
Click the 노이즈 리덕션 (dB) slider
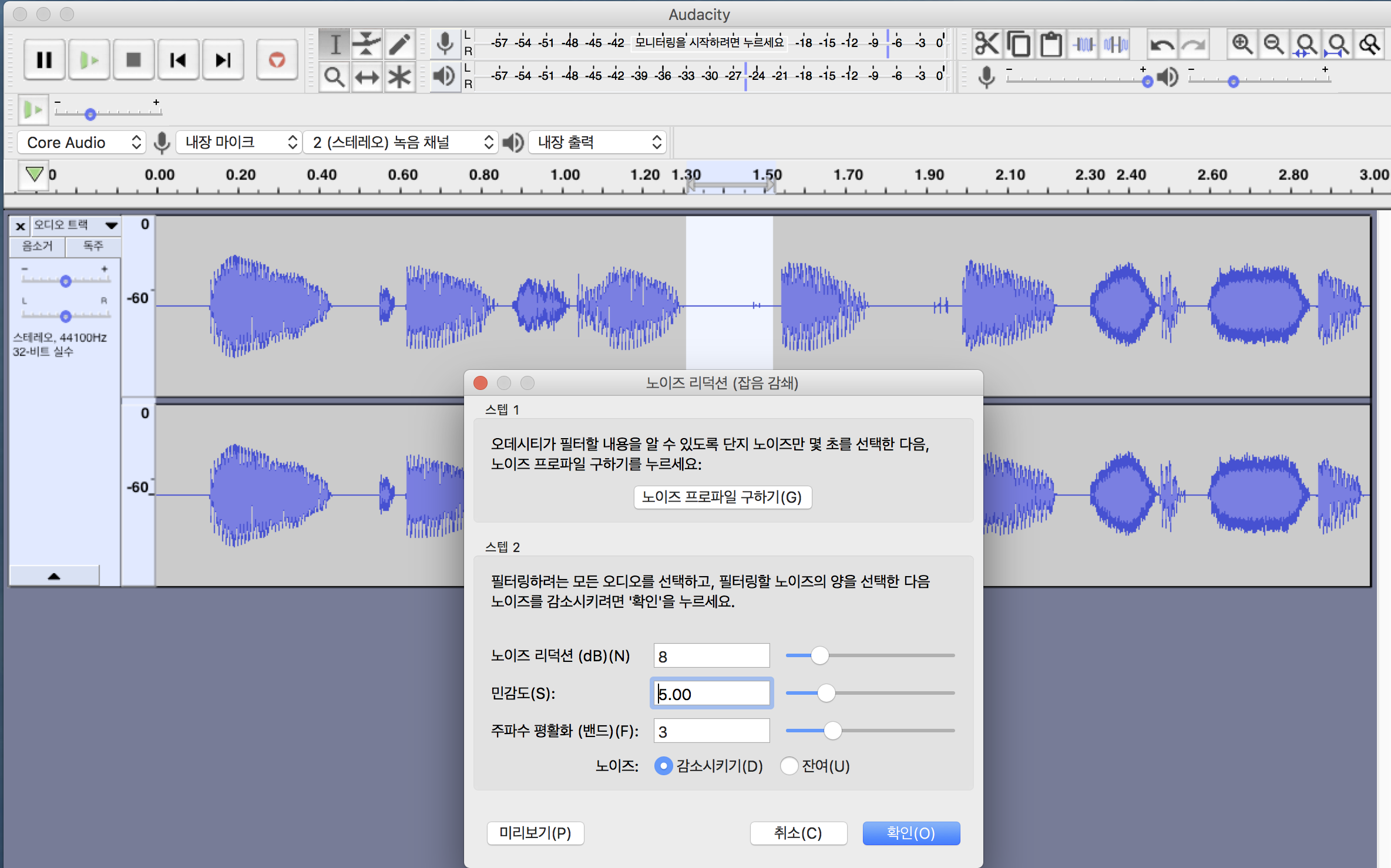pyautogui.click(x=869, y=655)
